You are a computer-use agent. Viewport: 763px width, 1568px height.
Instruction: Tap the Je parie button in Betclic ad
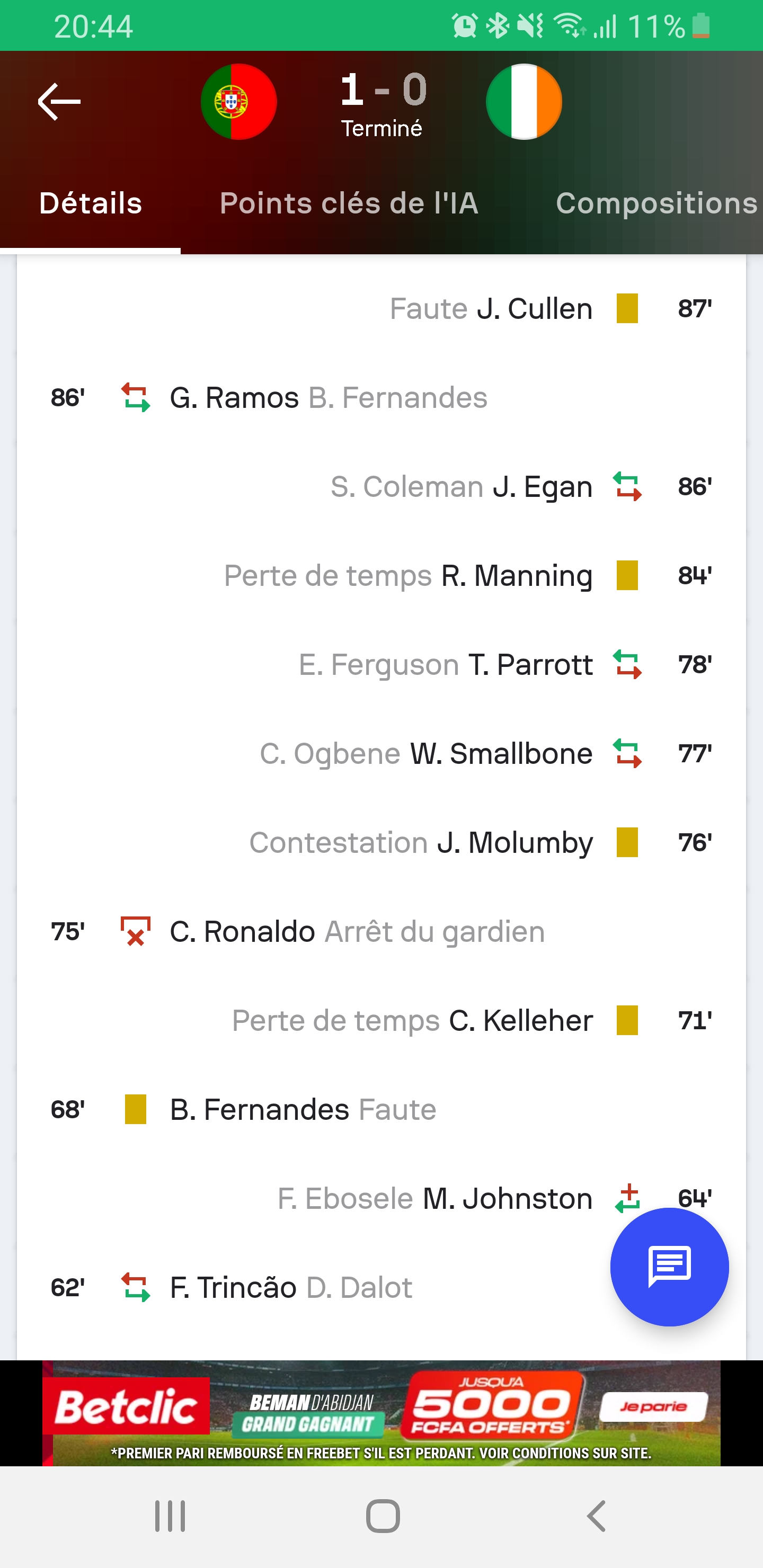point(653,1406)
